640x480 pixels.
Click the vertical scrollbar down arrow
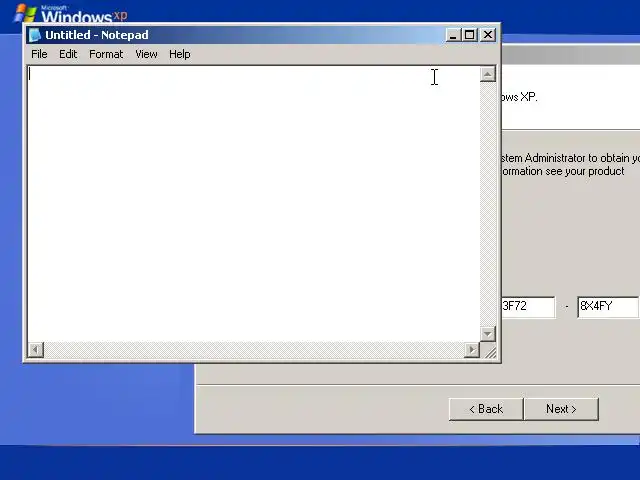point(487,334)
